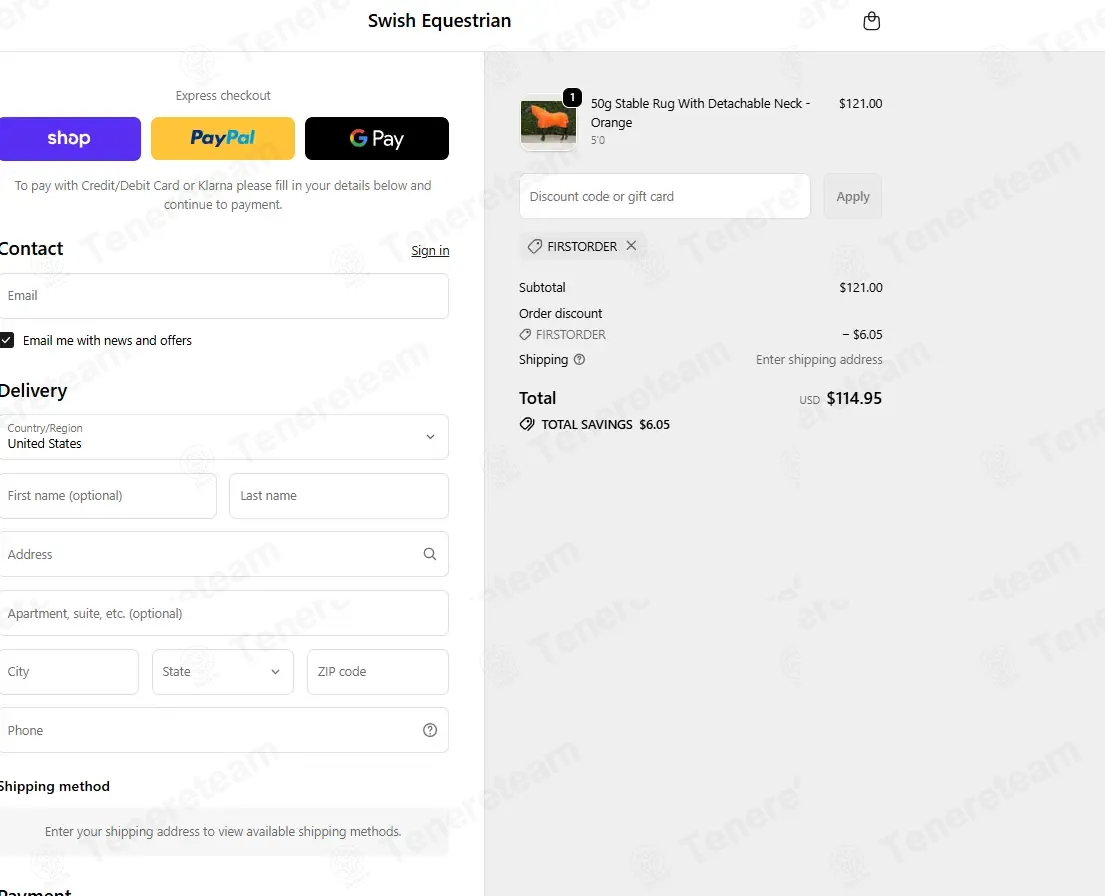Click the Shipping method heading
The height and width of the screenshot is (896, 1105).
(x=54, y=786)
